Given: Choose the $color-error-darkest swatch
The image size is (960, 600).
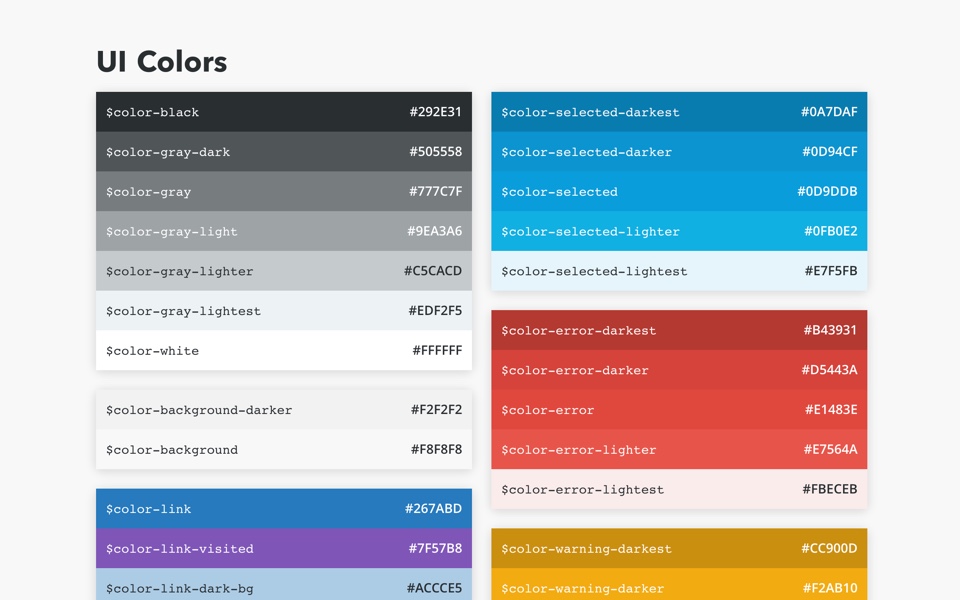Looking at the screenshot, I should [679, 330].
